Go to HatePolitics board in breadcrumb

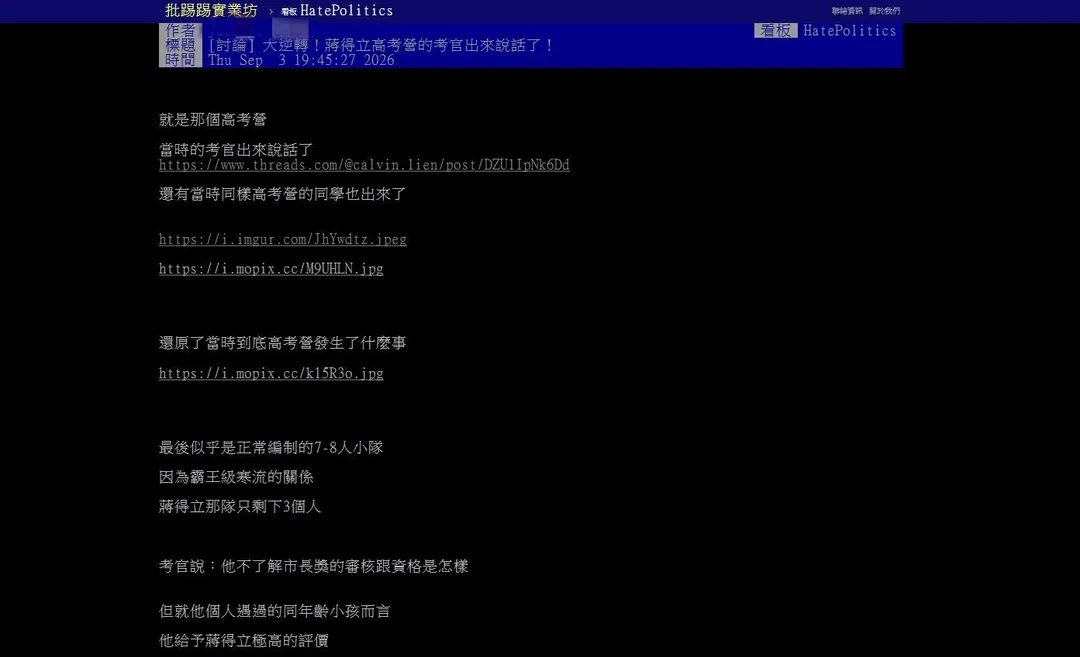coord(337,11)
